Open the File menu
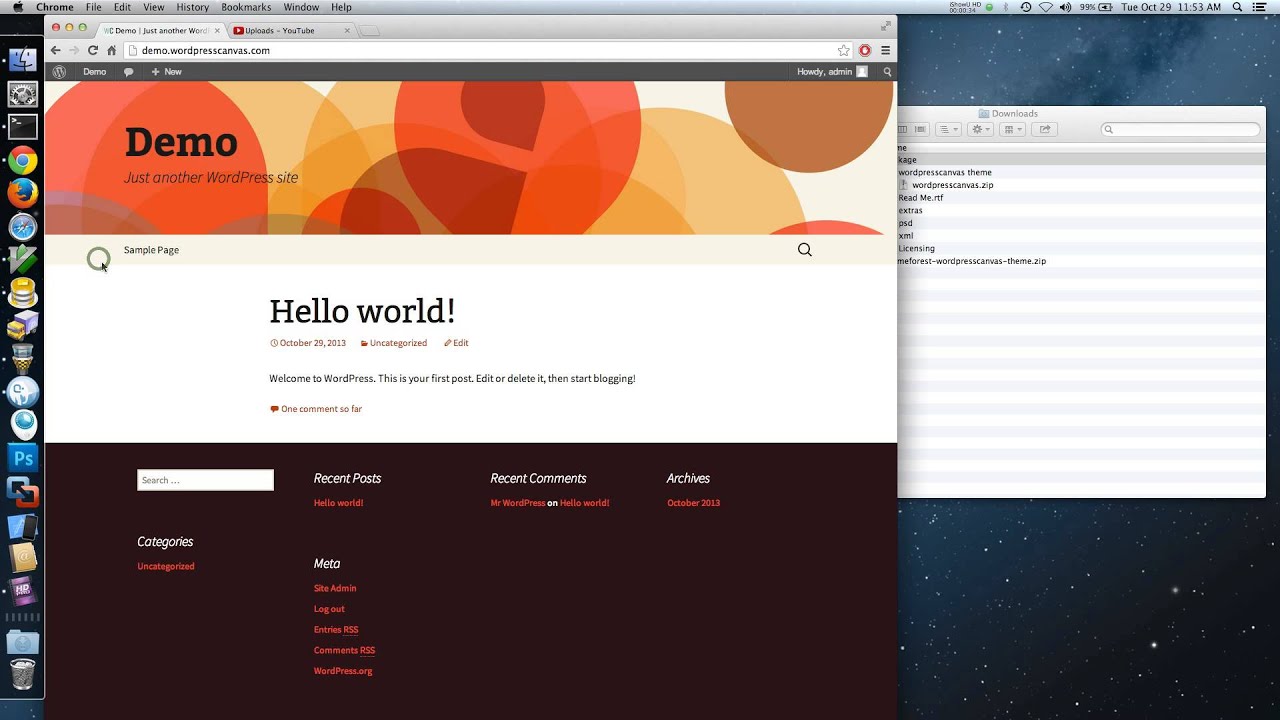This screenshot has width=1280, height=720. pyautogui.click(x=93, y=7)
